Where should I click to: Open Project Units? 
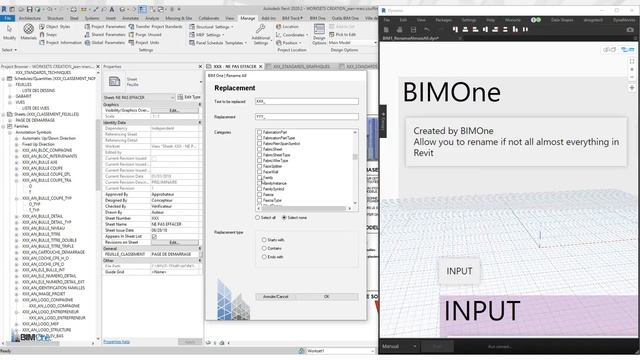point(144,42)
